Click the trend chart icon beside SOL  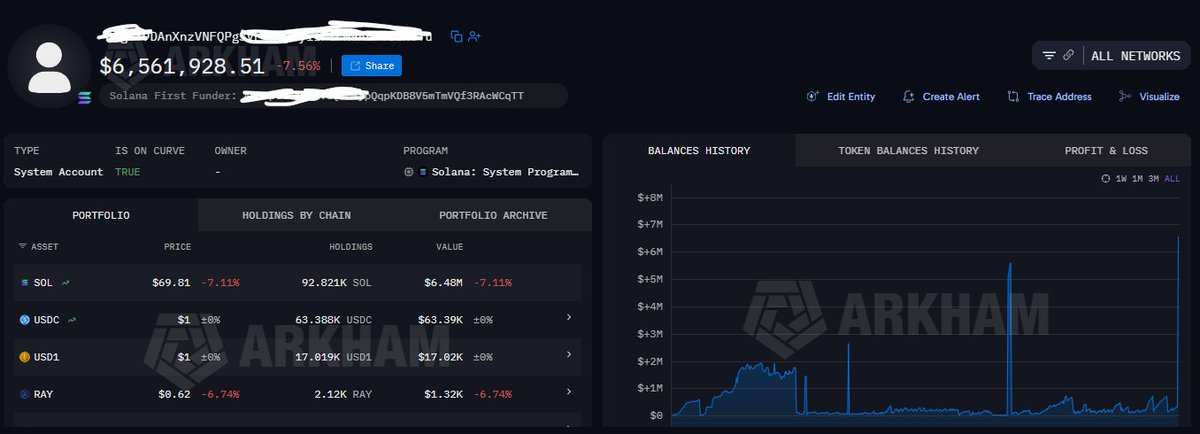click(66, 283)
